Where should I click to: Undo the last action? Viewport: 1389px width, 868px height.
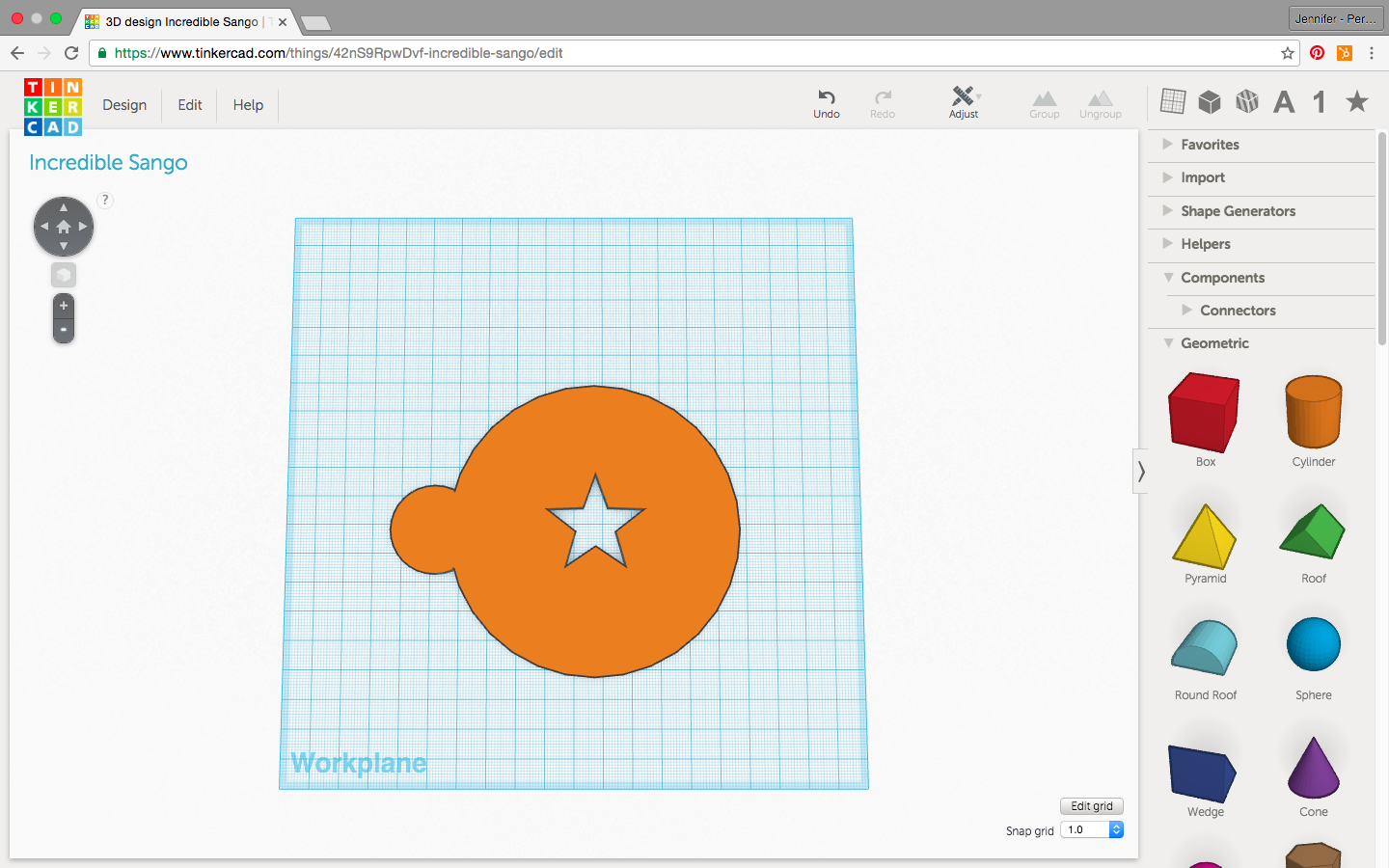[827, 103]
